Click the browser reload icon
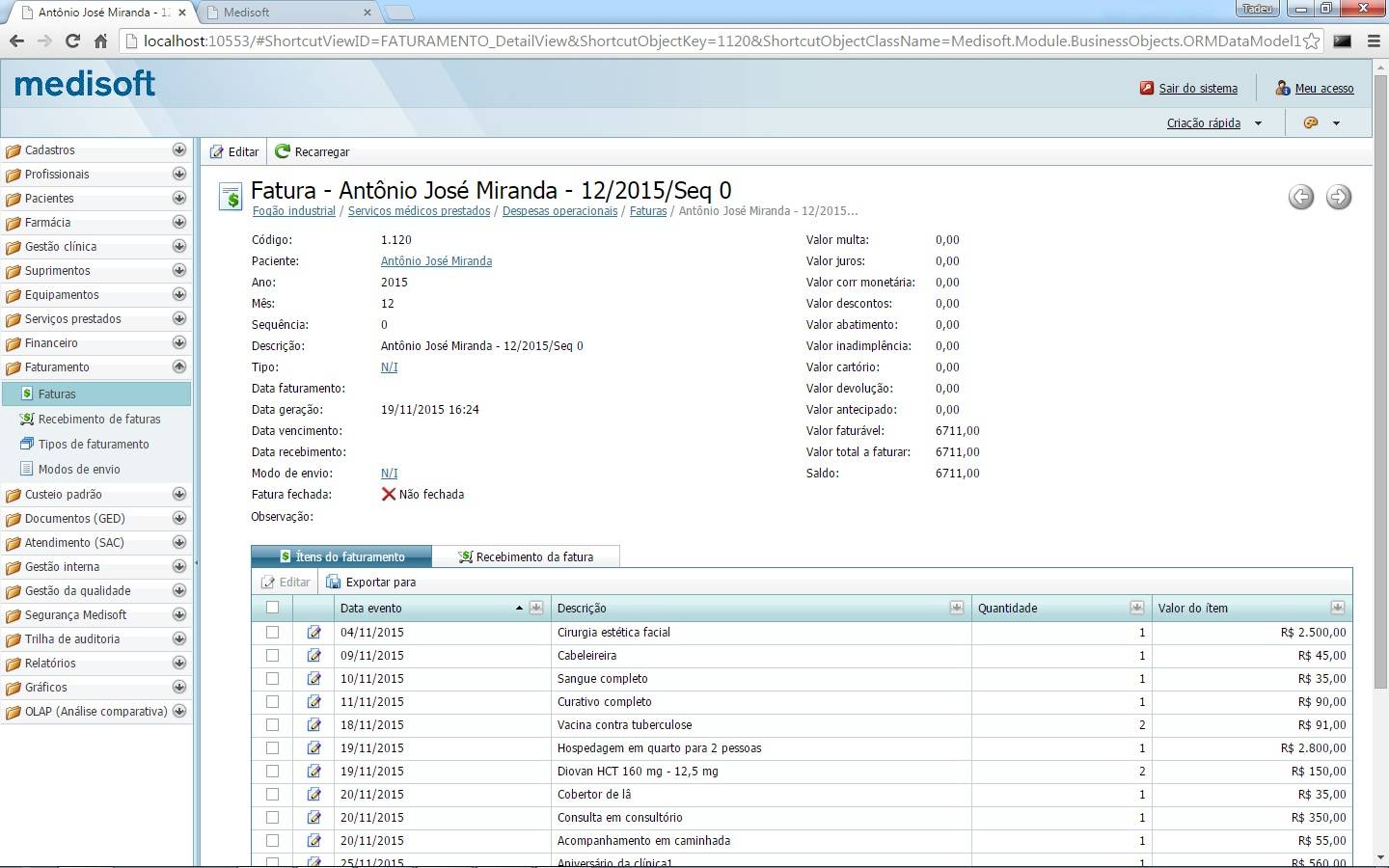Viewport: 1389px width, 868px height. tap(72, 41)
